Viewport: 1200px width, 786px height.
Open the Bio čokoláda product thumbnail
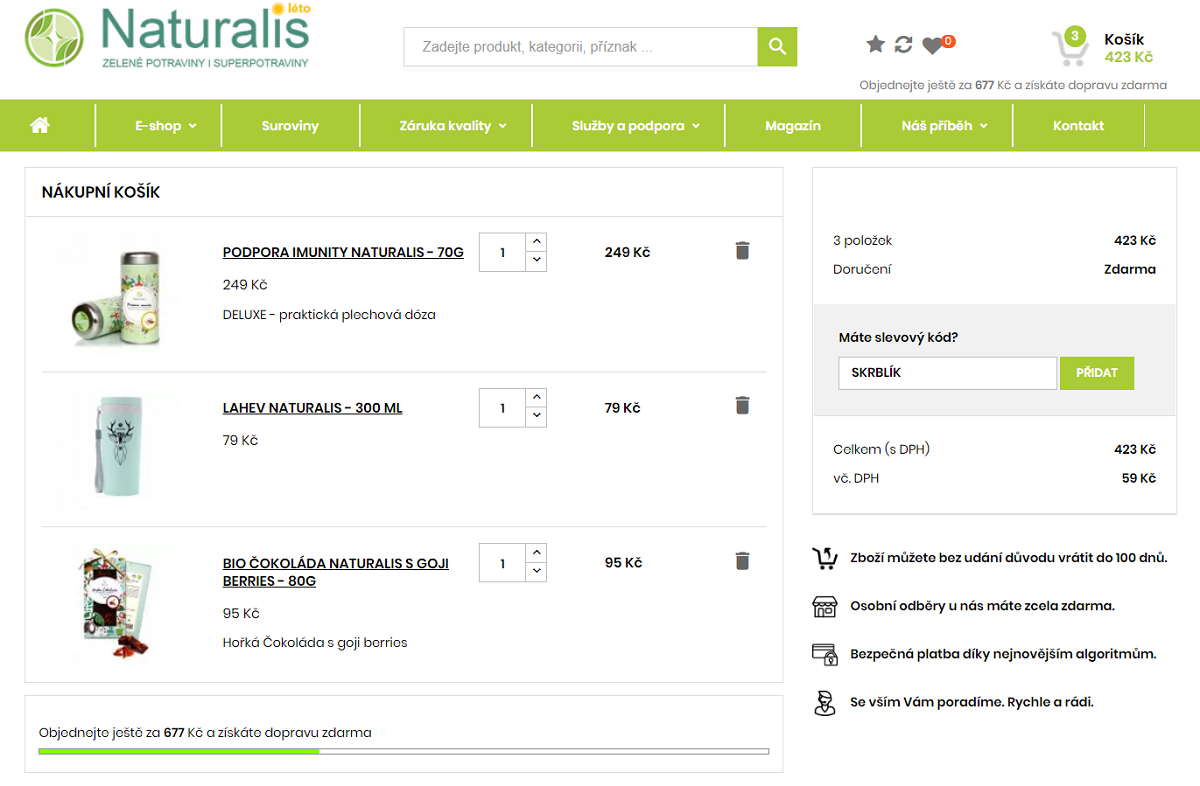pyautogui.click(x=117, y=605)
